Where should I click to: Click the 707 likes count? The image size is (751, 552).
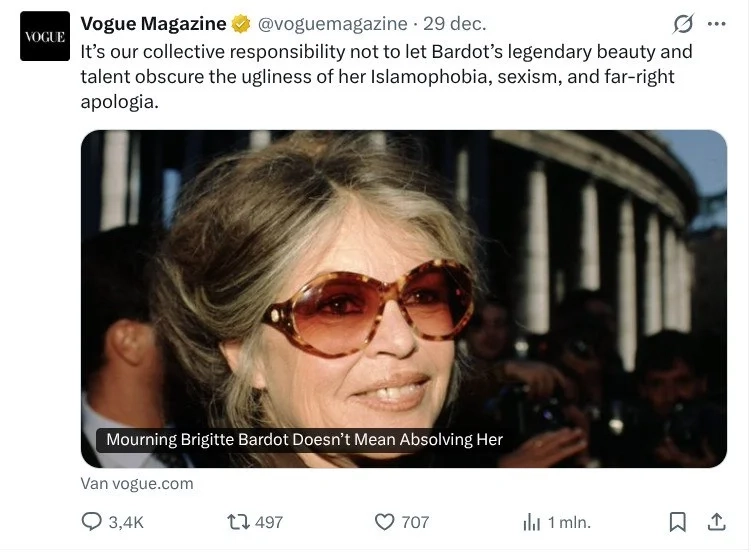click(415, 522)
